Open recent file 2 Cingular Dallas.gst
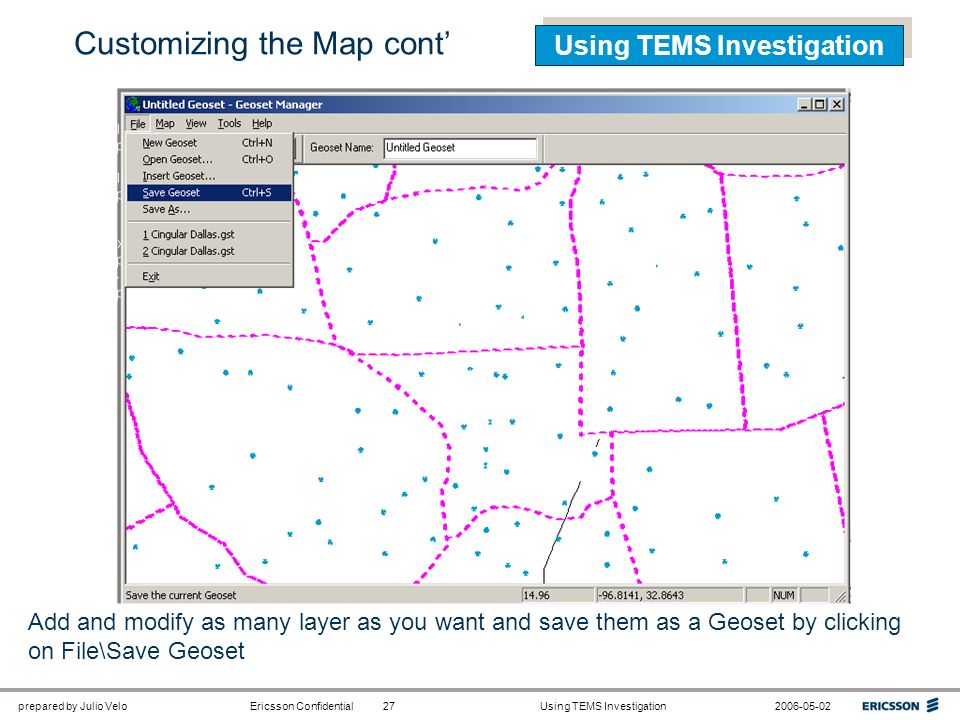Screen dimensions: 960x720 209,251
